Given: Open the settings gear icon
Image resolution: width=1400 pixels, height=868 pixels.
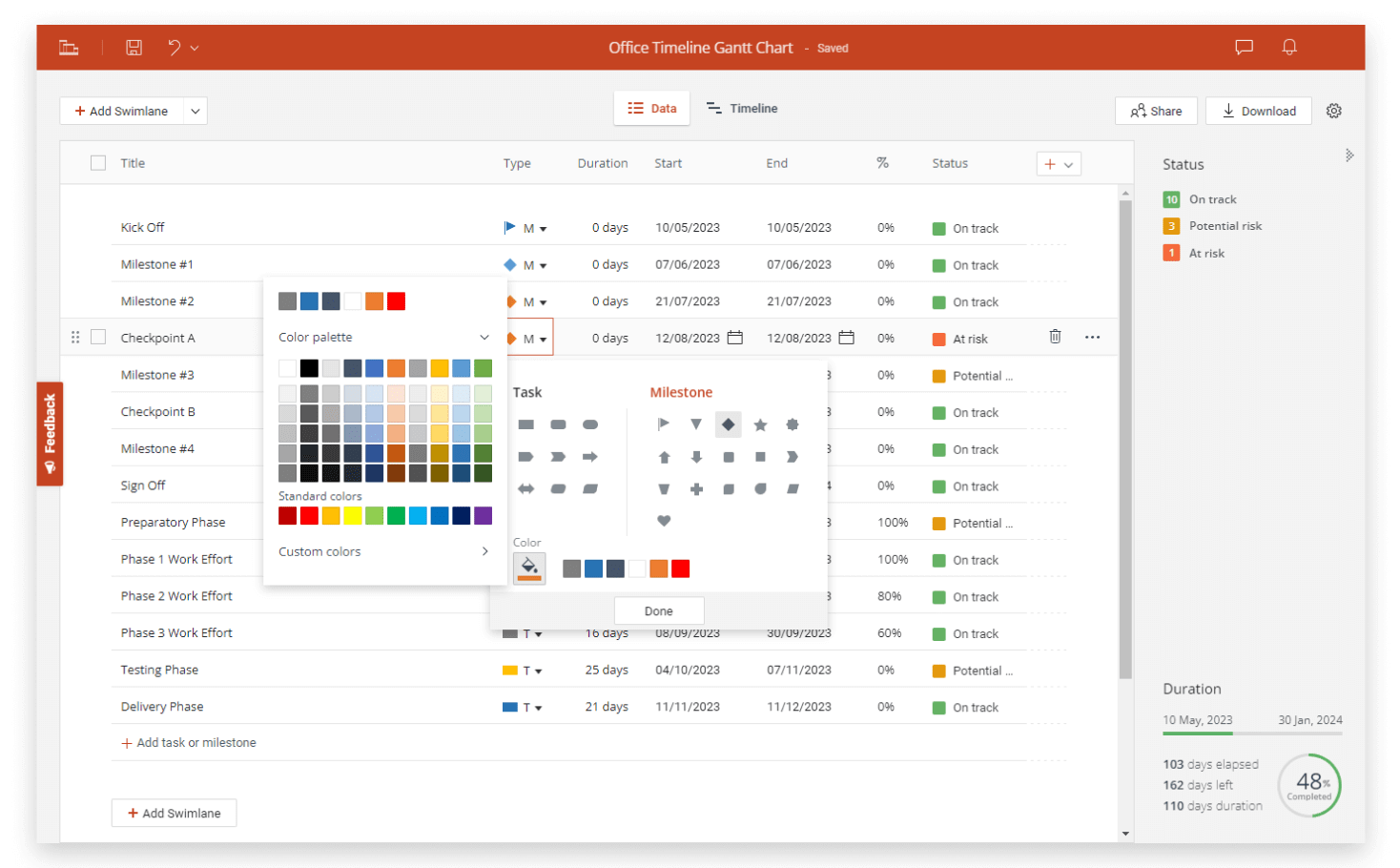Looking at the screenshot, I should [1333, 110].
